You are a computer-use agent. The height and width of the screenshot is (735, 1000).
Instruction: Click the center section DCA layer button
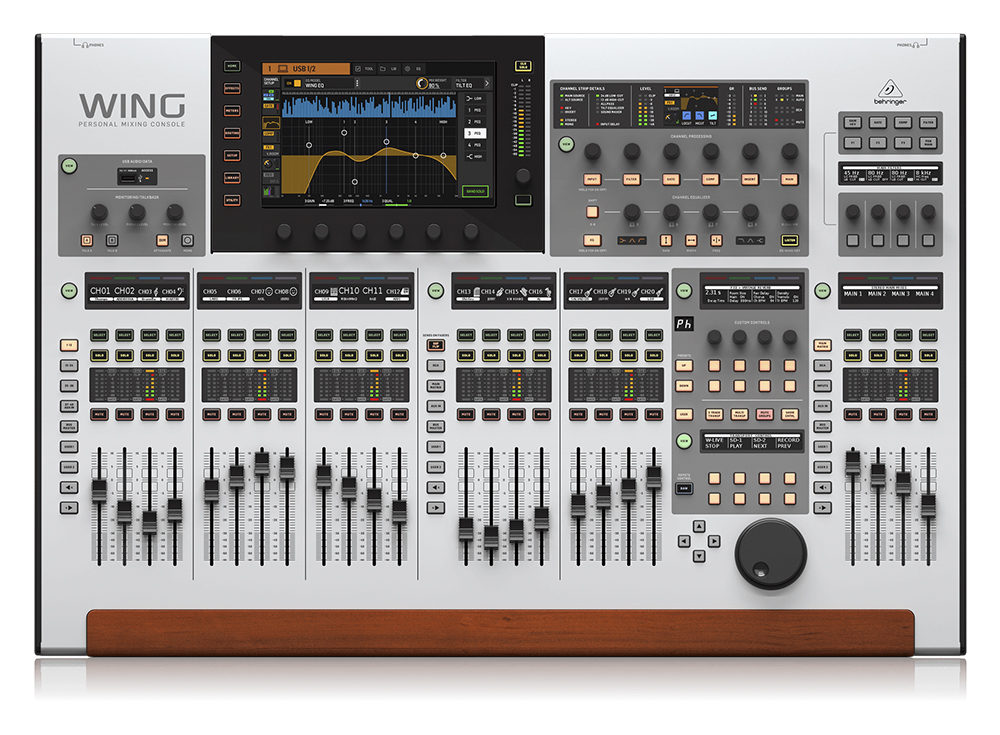click(436, 366)
